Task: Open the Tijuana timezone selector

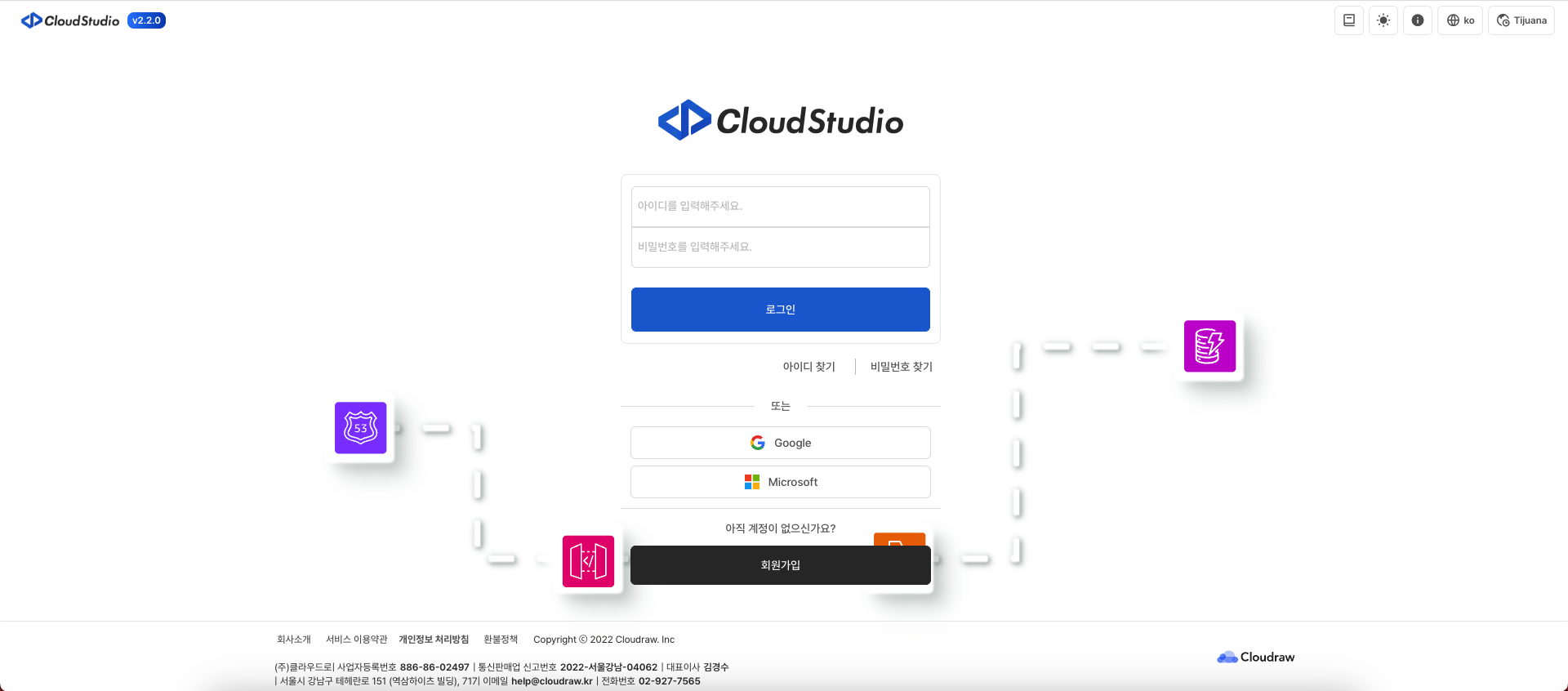Action: click(1521, 20)
